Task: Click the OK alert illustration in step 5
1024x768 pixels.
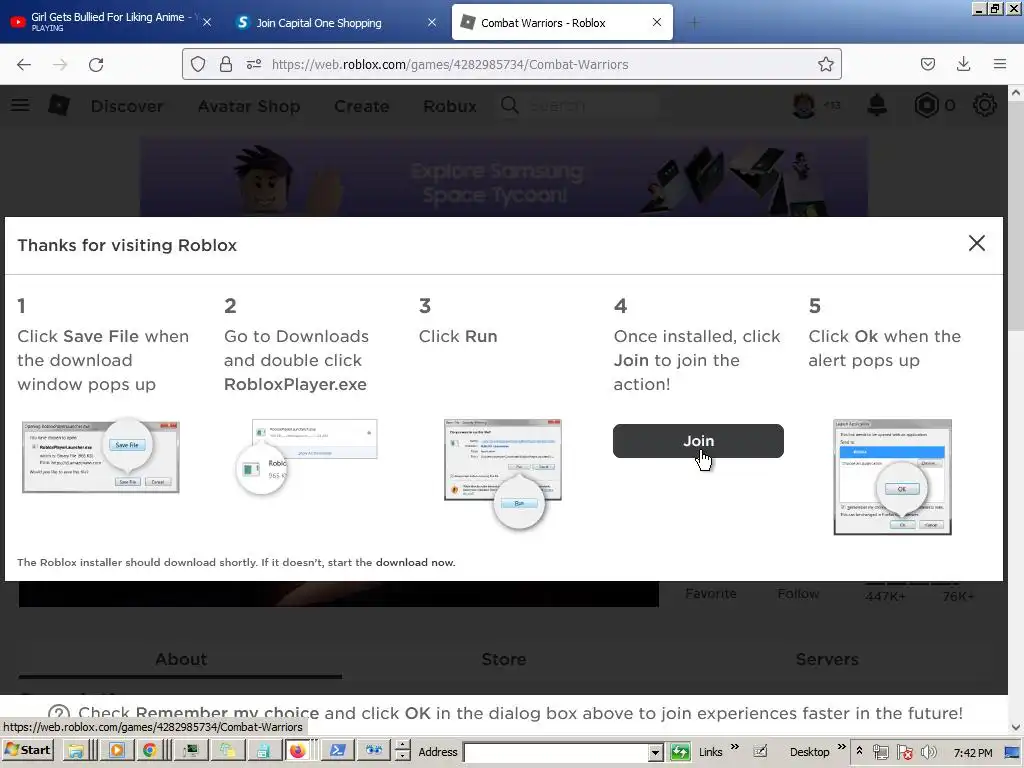Action: click(892, 477)
